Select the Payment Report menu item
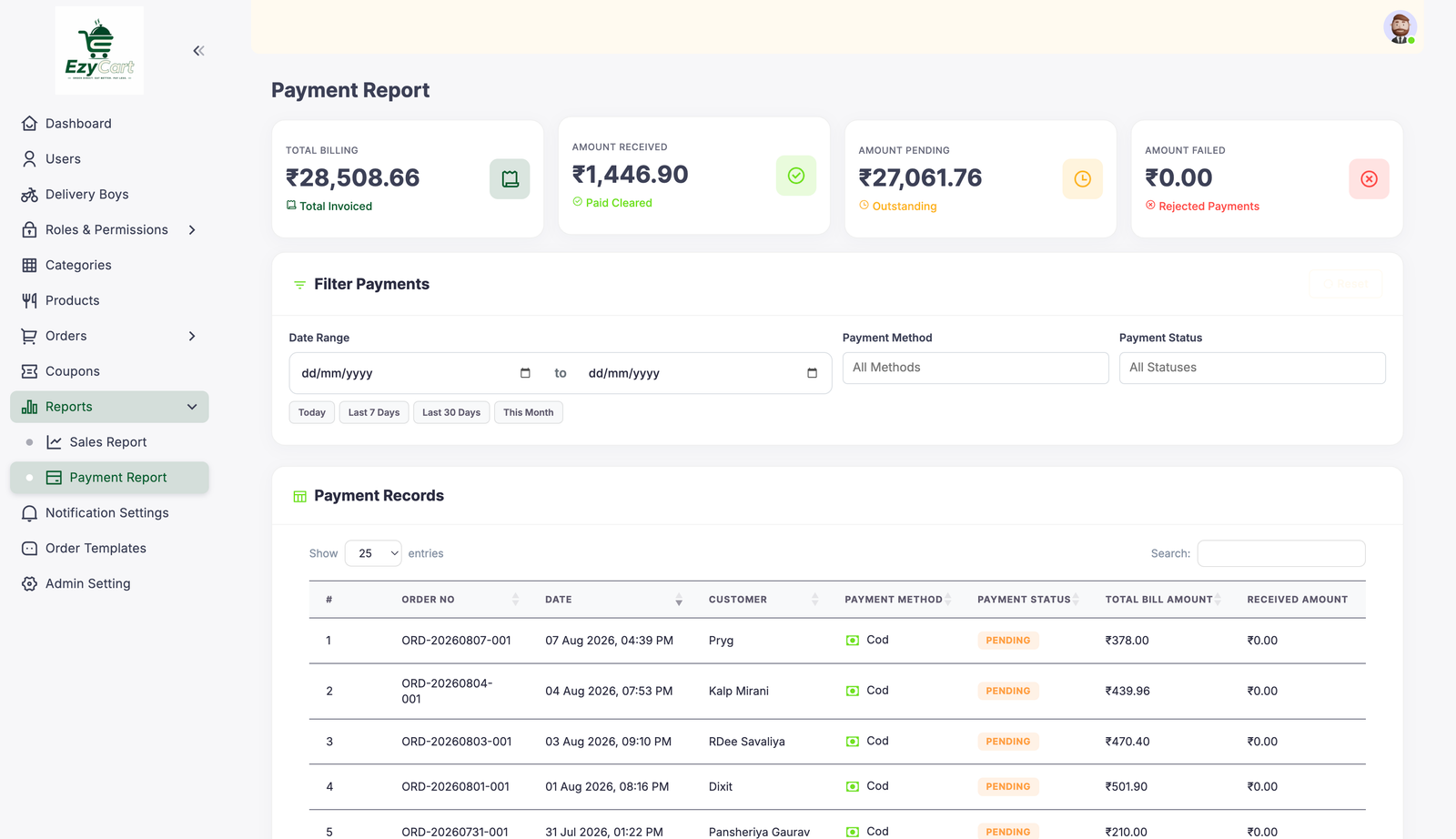The width and height of the screenshot is (1456, 839). 109,478
